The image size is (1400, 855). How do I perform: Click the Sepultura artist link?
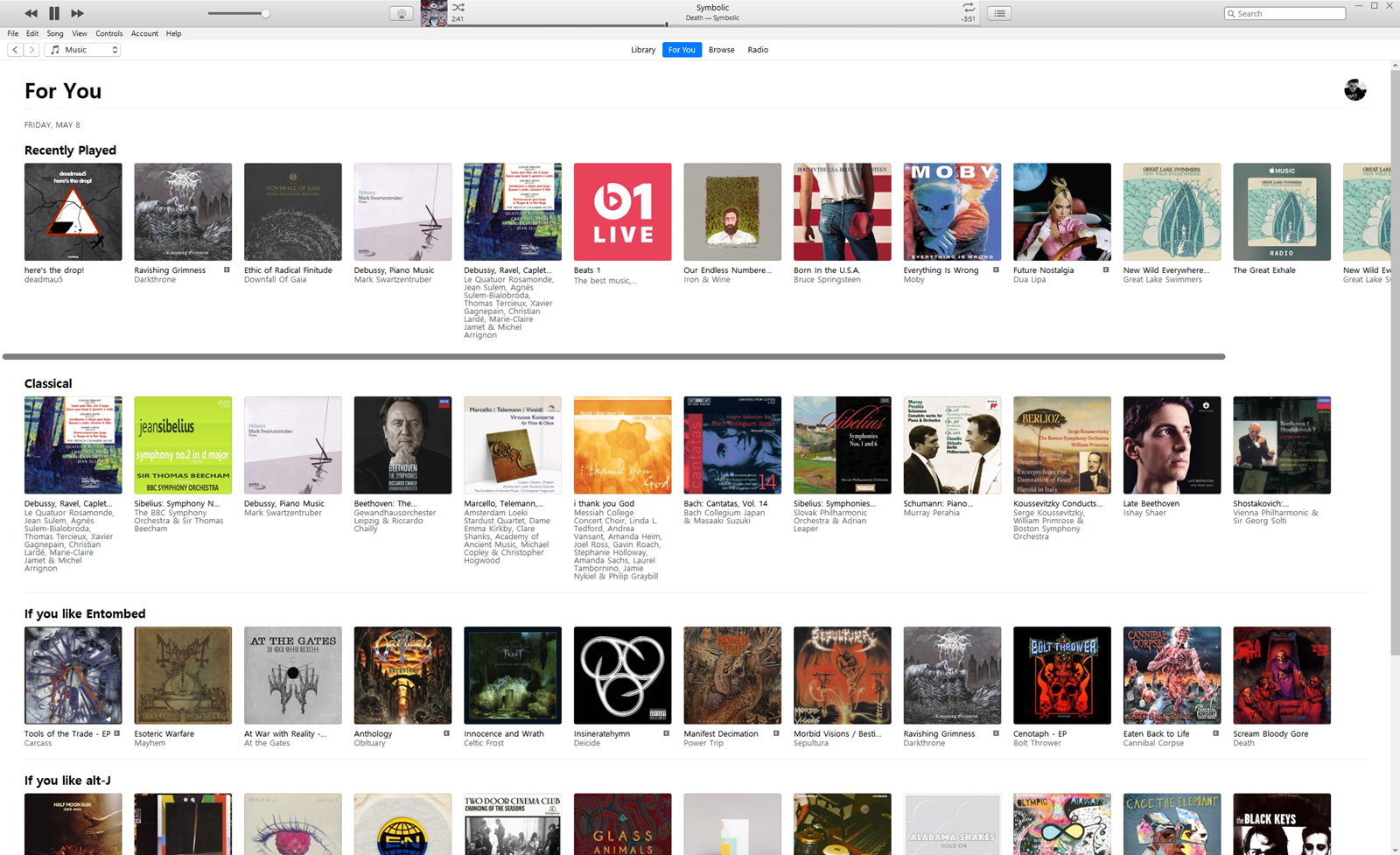(811, 743)
